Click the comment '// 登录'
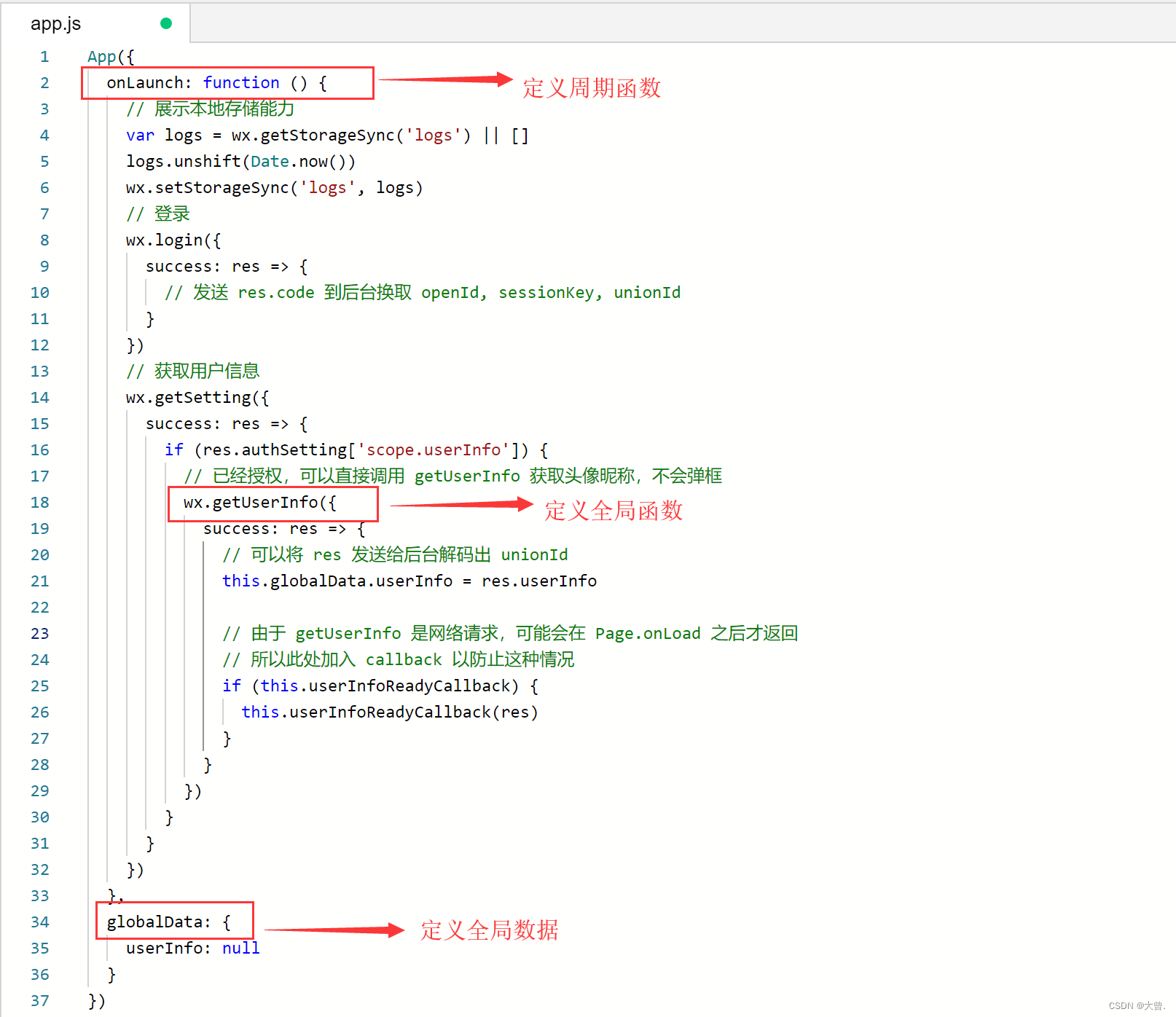 tap(157, 214)
